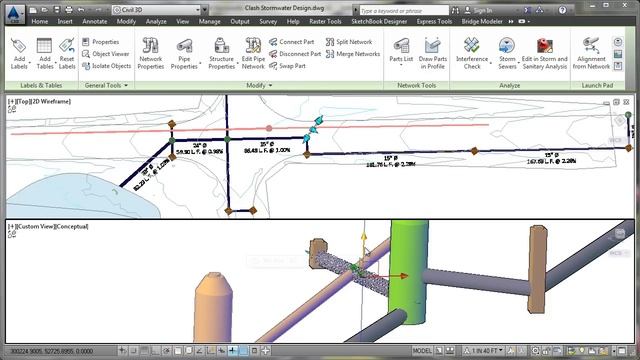Click Connect Part
This screenshot has height=360, width=640.
pyautogui.click(x=291, y=42)
